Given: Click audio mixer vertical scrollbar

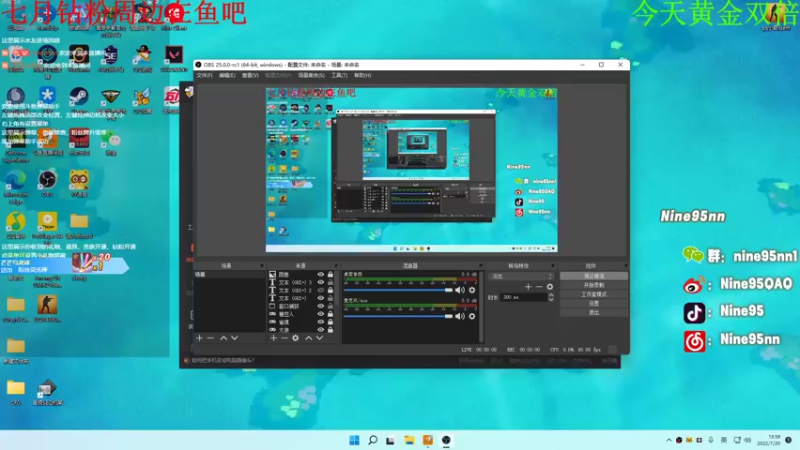Looking at the screenshot, I should point(481,306).
